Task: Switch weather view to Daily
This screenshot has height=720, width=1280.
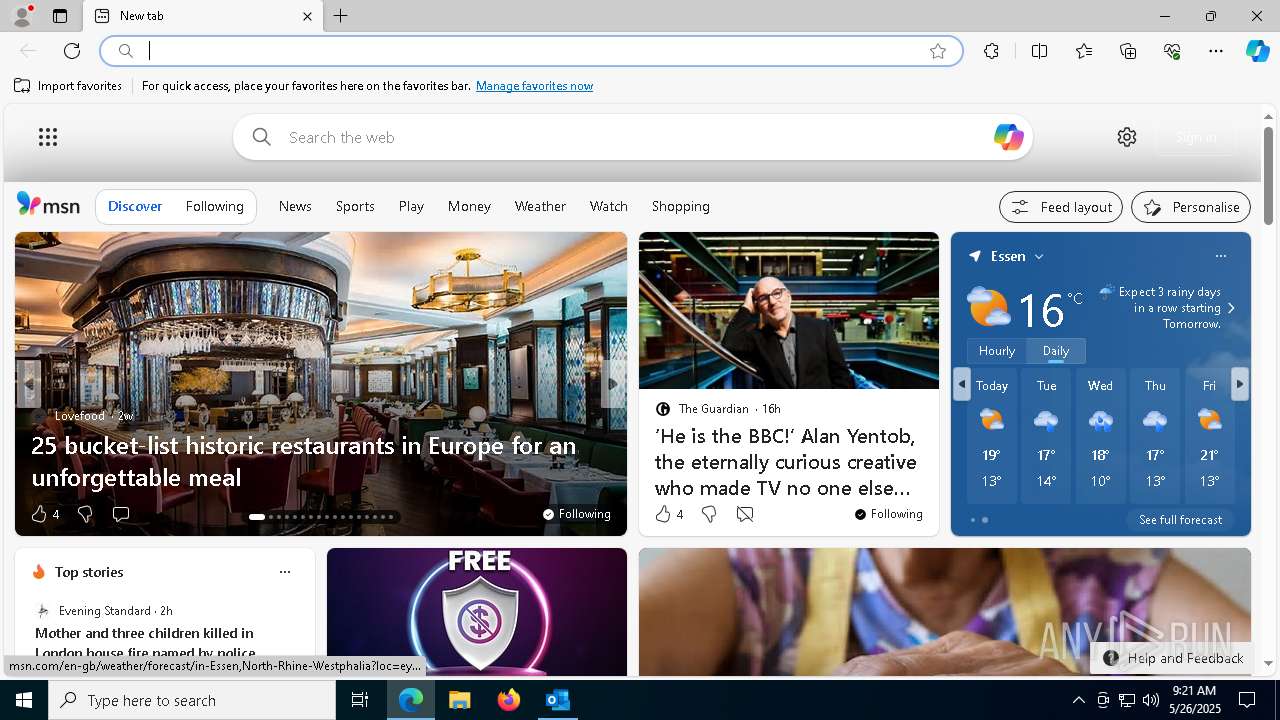Action: pos(1056,351)
